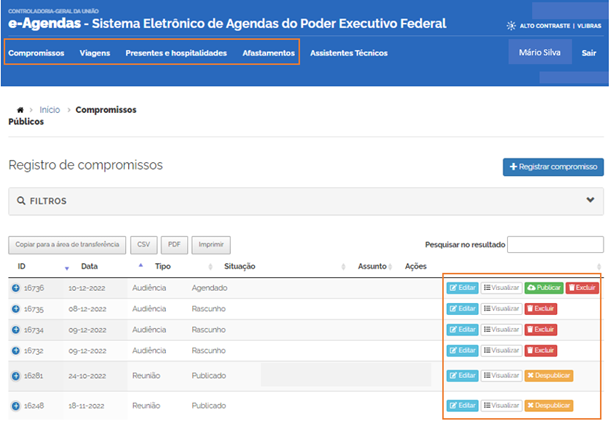614x427 pixels.
Task: Expand row 16281 plus icon
Action: click(16, 376)
